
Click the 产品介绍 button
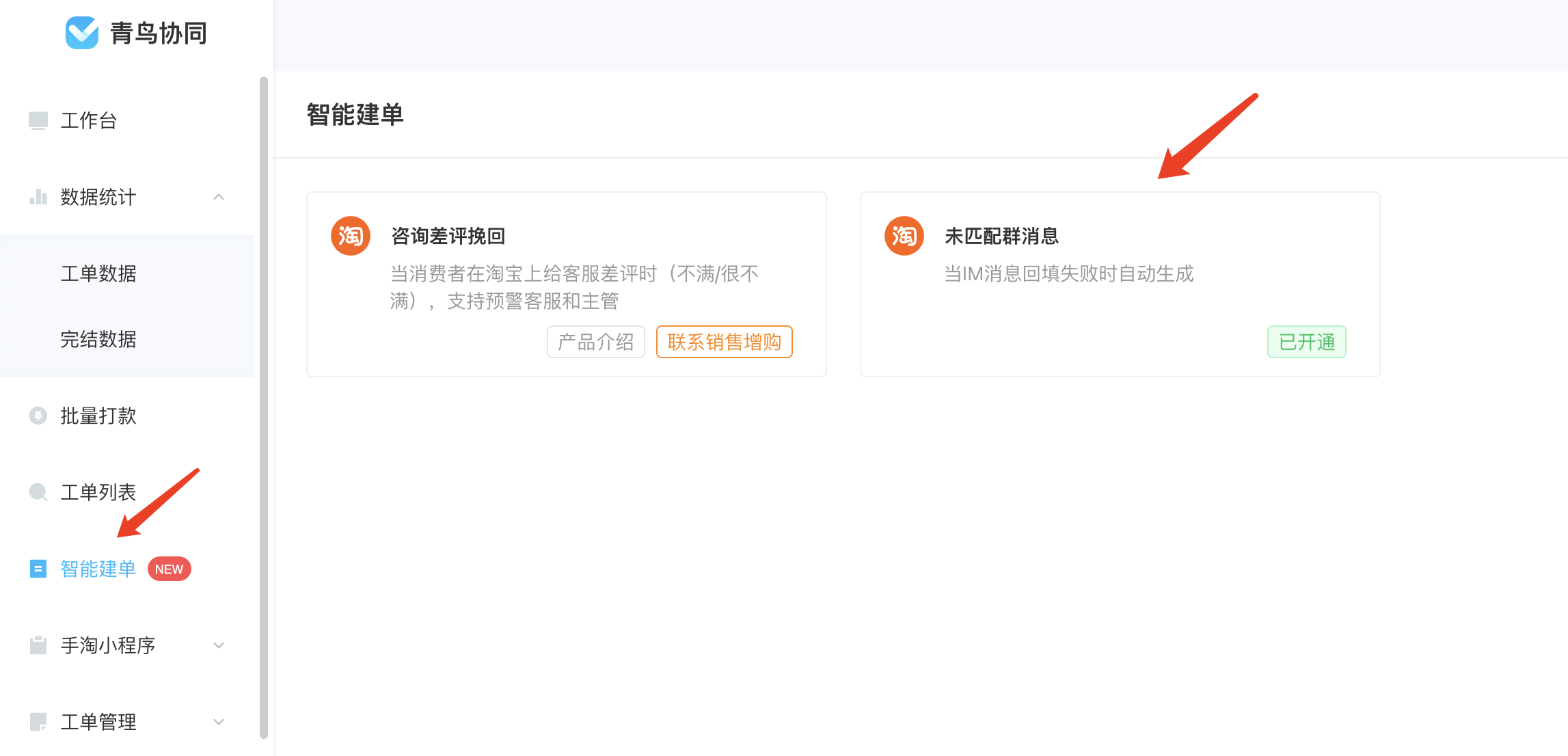[x=596, y=342]
